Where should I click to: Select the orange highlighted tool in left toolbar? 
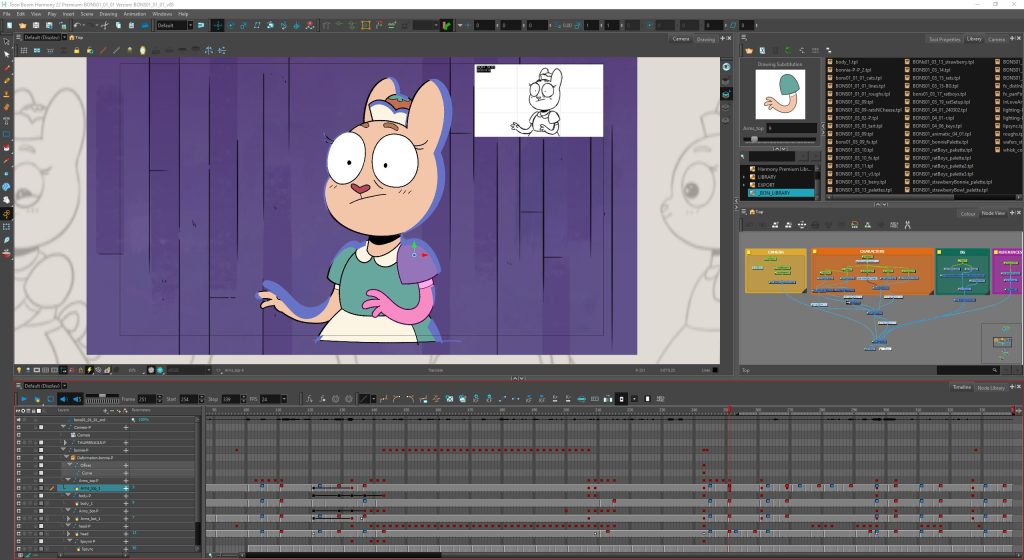coord(6,214)
